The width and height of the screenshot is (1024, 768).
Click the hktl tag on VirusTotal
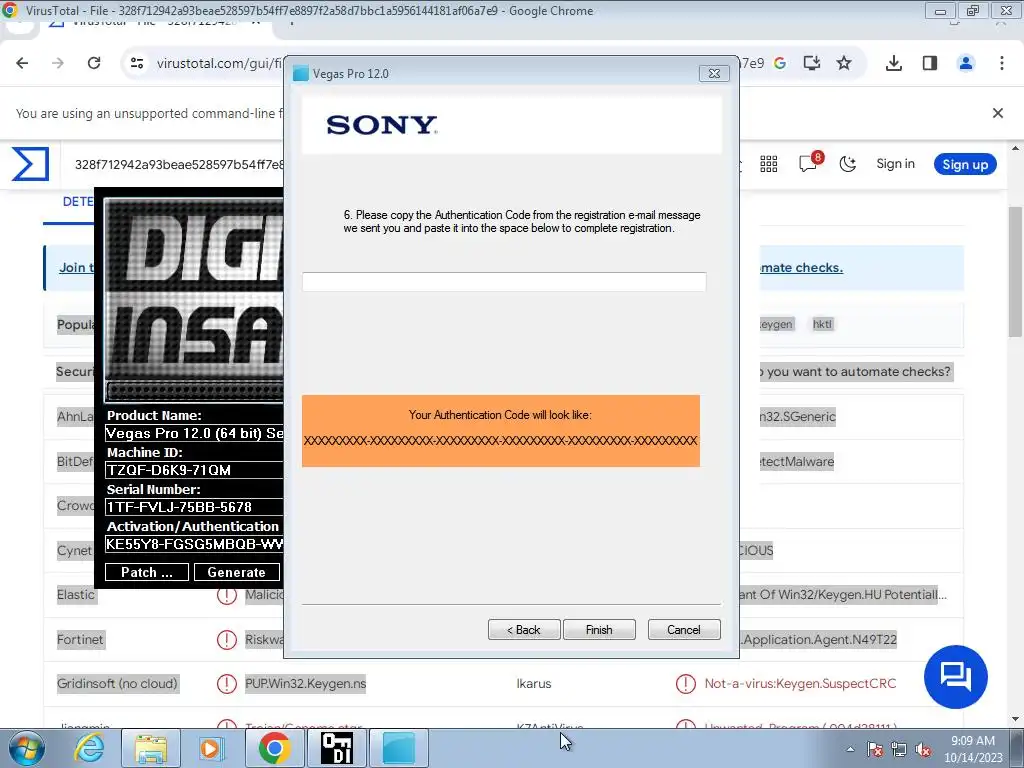click(x=822, y=324)
